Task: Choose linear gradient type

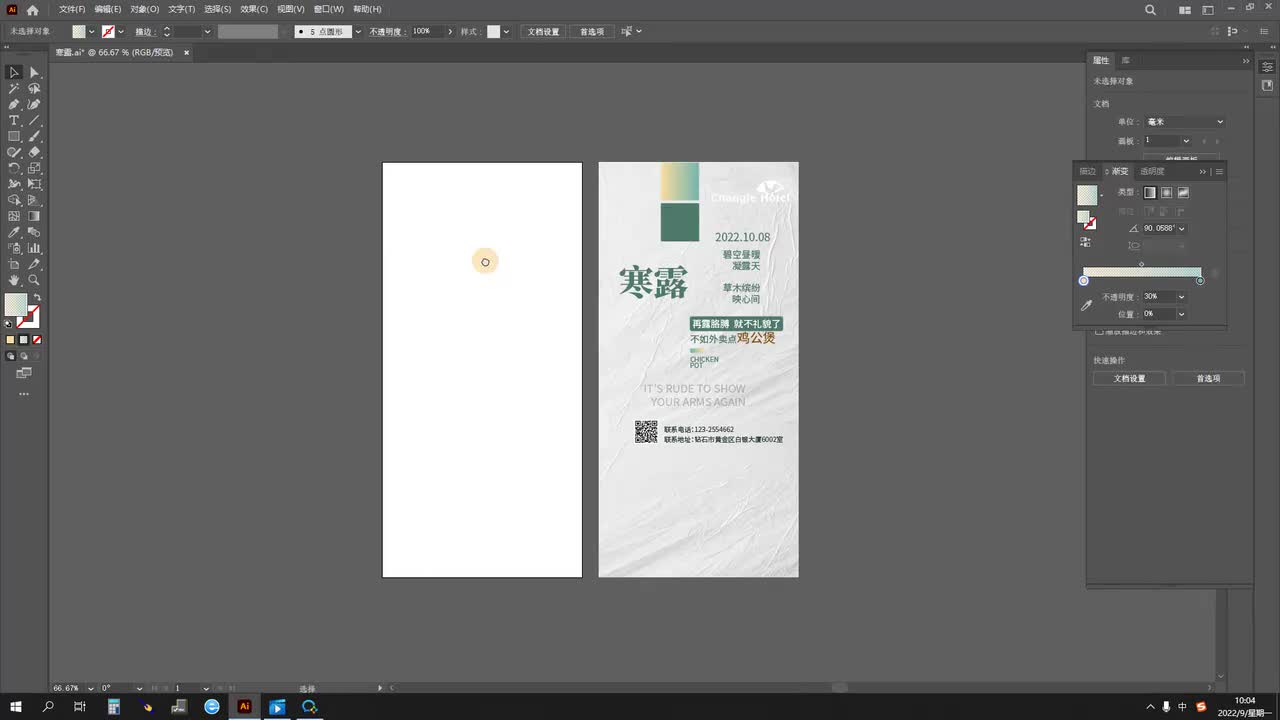Action: coord(1150,192)
